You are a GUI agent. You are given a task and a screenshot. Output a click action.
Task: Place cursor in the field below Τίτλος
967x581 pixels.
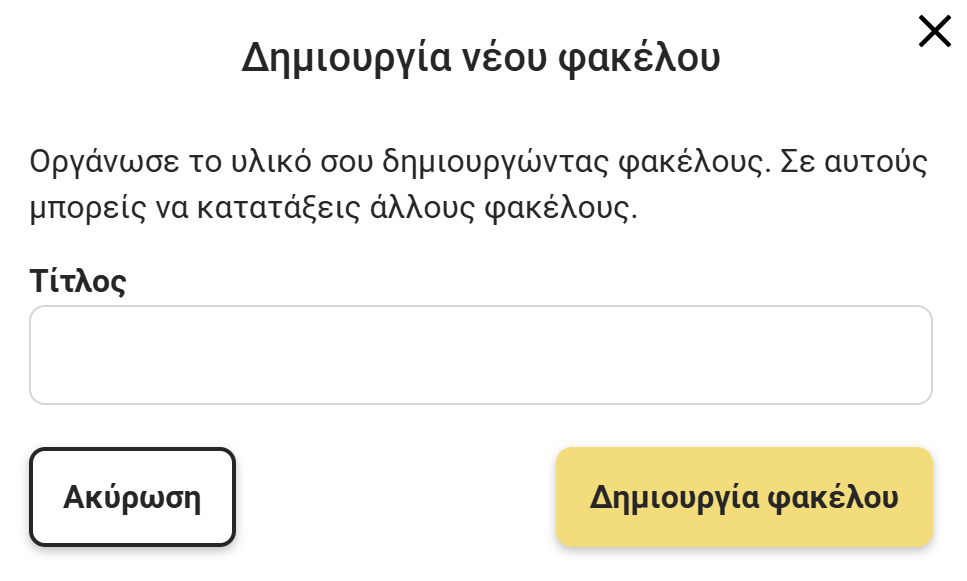(x=481, y=355)
